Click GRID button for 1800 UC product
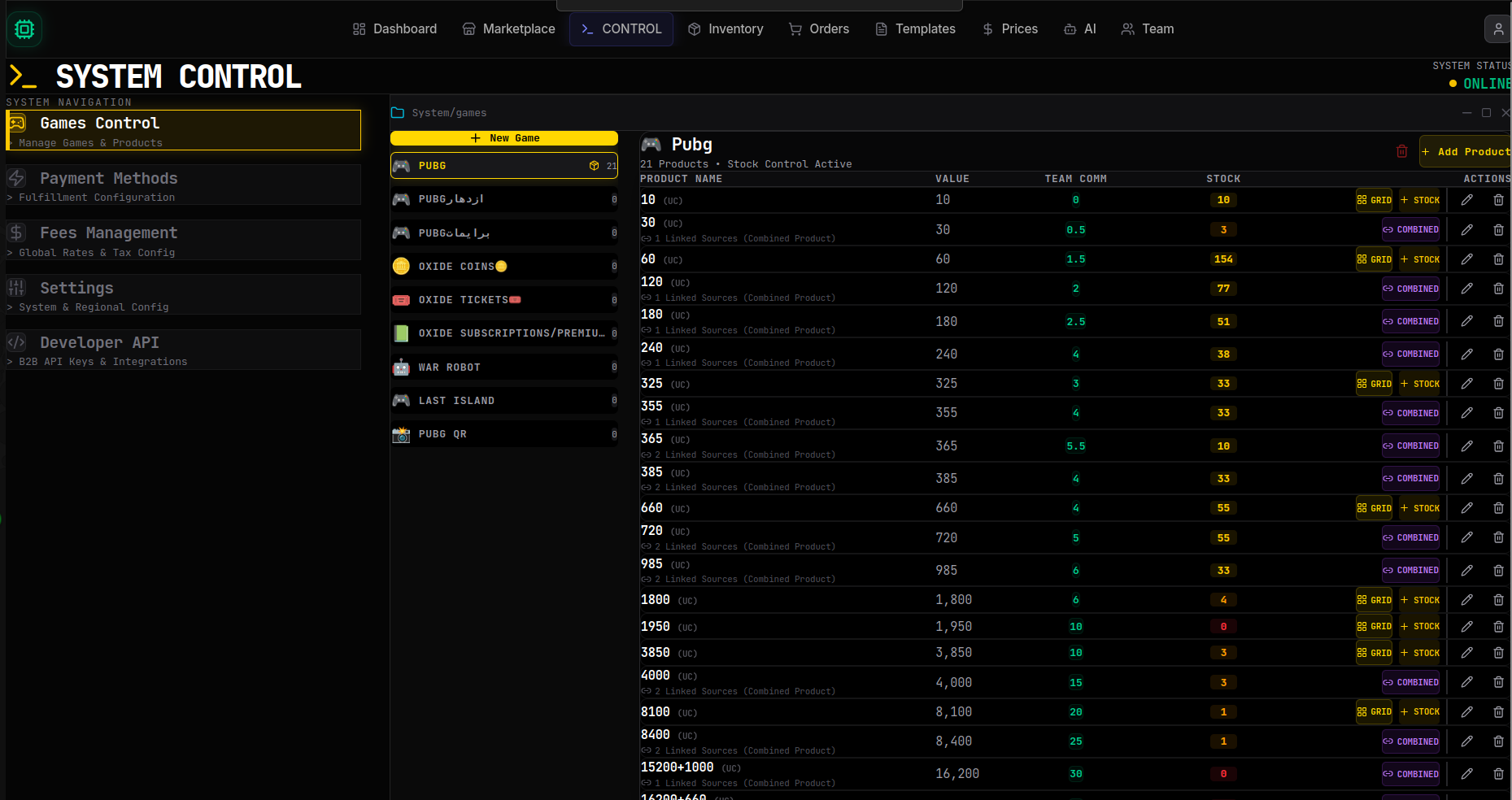Screen dimensions: 1512x800 [1374, 600]
